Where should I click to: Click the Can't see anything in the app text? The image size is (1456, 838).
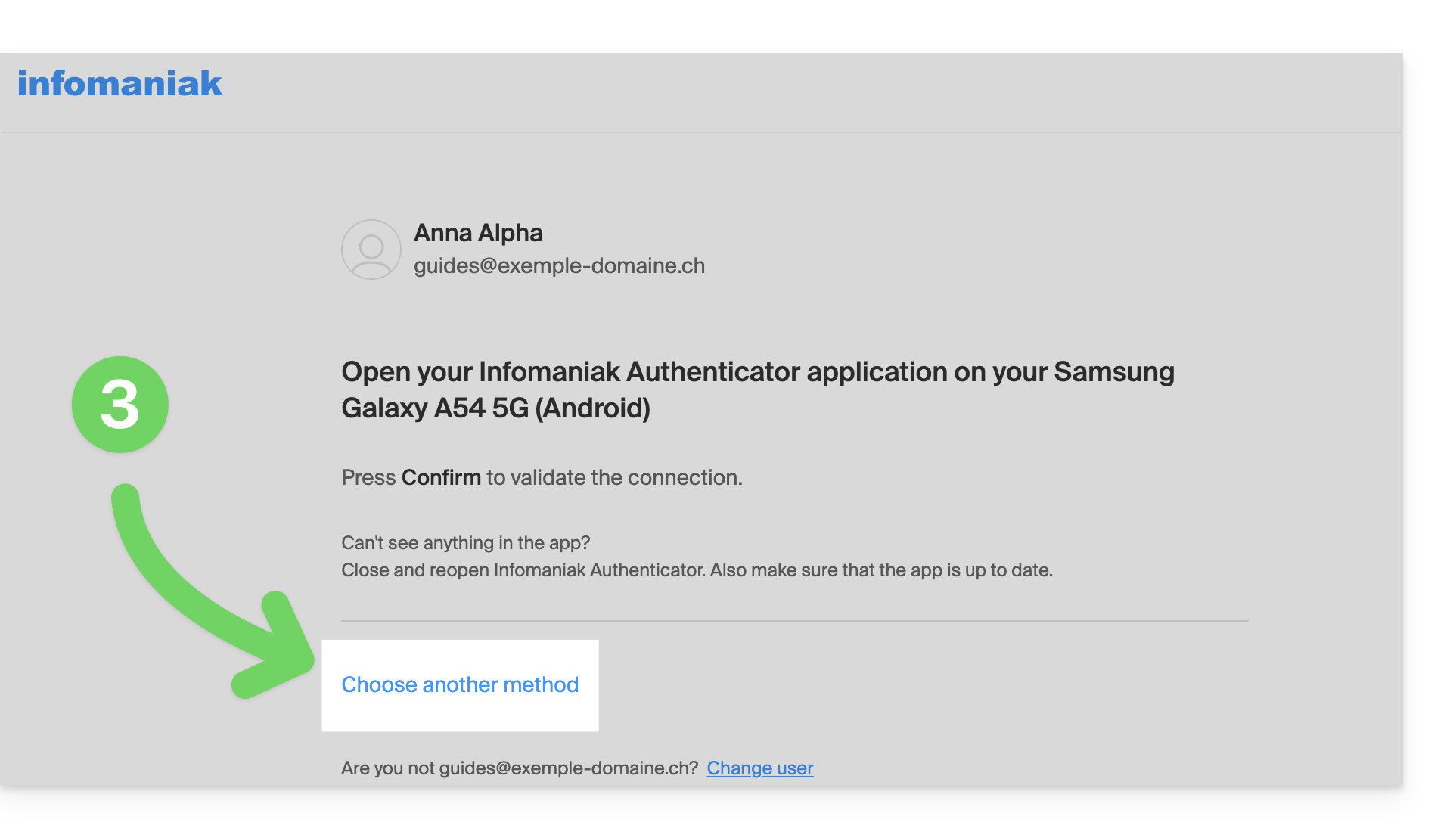pyautogui.click(x=465, y=543)
